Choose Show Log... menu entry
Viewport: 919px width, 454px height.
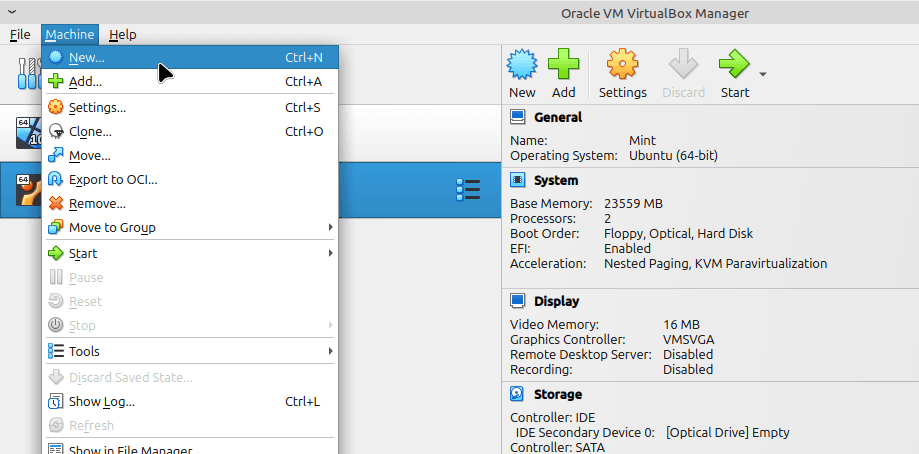[x=190, y=402]
